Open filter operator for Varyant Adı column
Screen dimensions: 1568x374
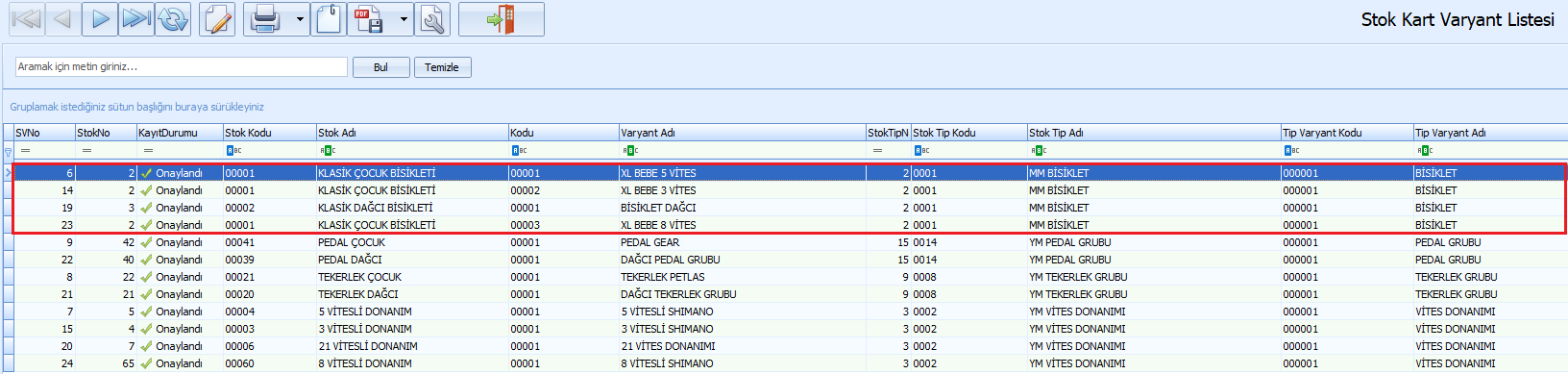(x=629, y=151)
